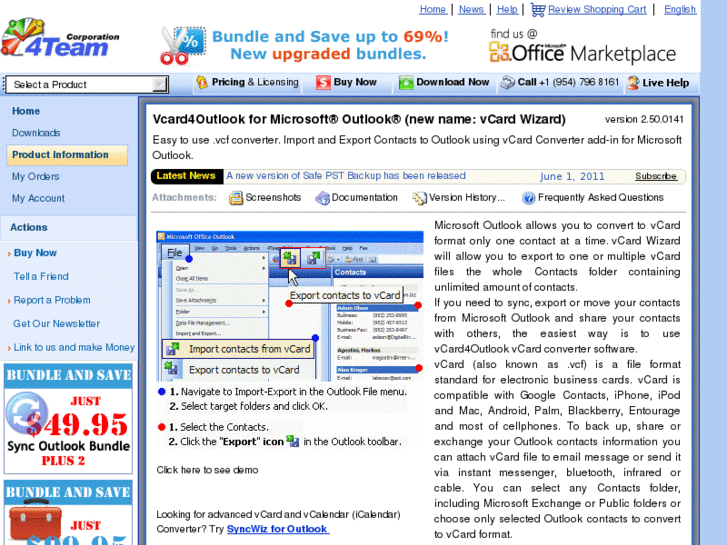
Task: Click here to see demo text
Action: click(207, 470)
